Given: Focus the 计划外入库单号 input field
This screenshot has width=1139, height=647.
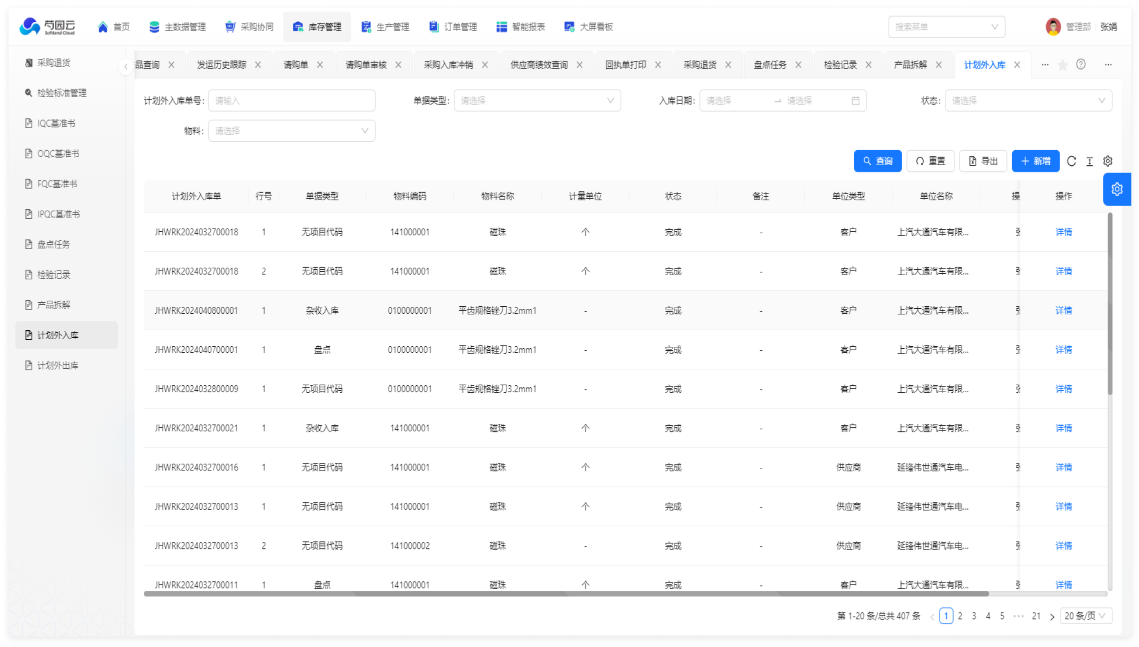Looking at the screenshot, I should 292,101.
